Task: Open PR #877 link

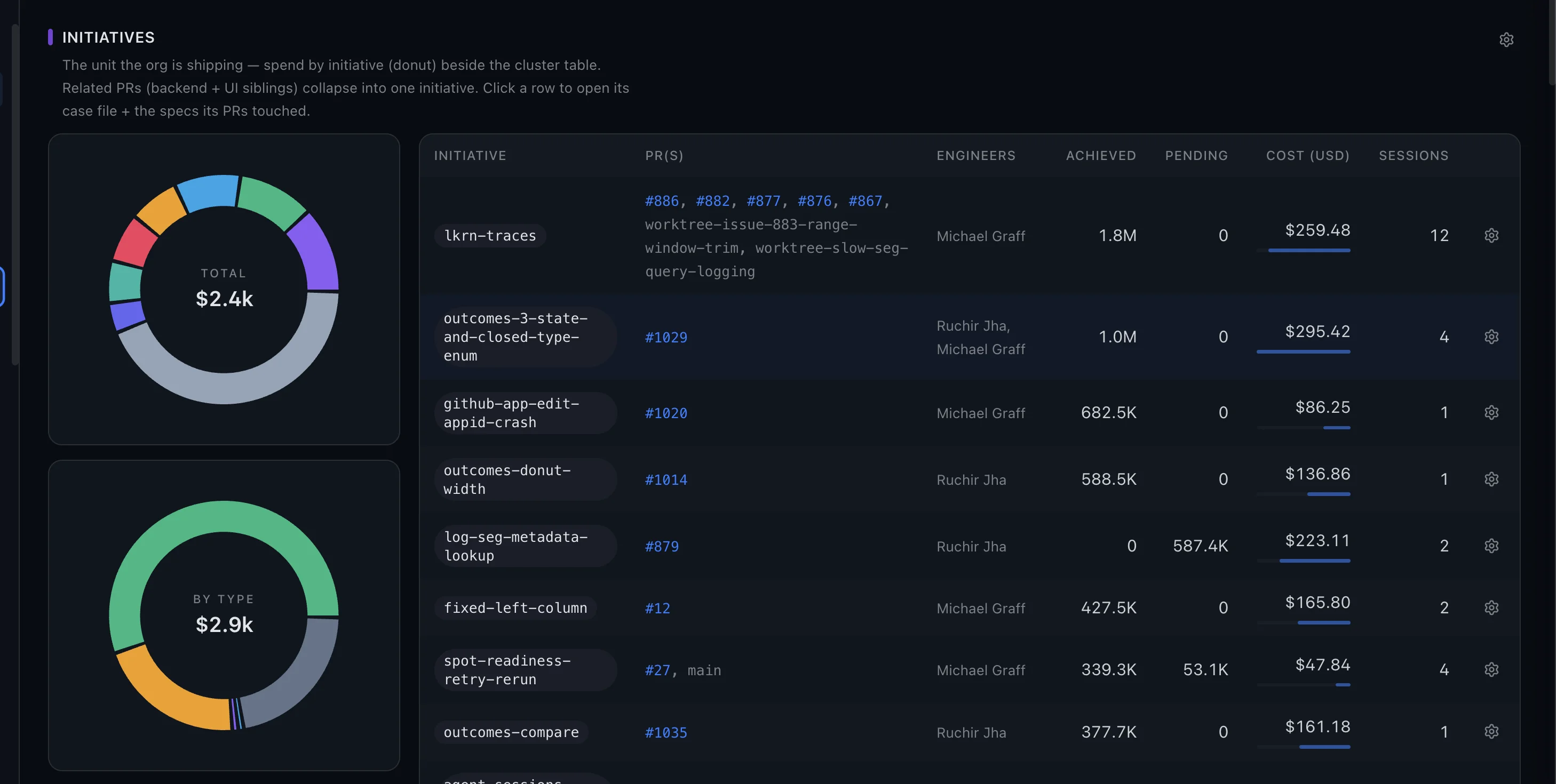Action: click(764, 201)
